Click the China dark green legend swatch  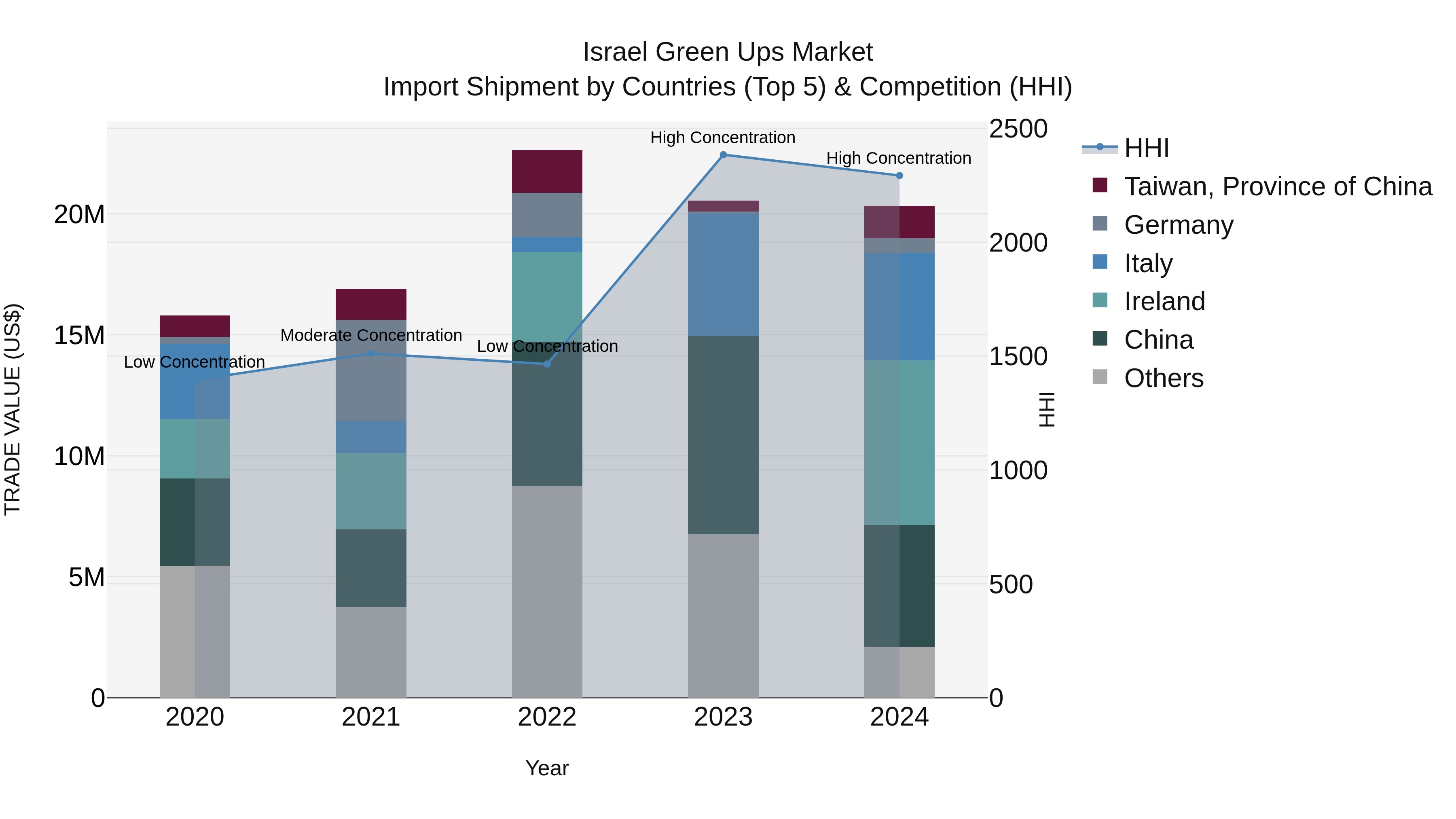(1100, 339)
